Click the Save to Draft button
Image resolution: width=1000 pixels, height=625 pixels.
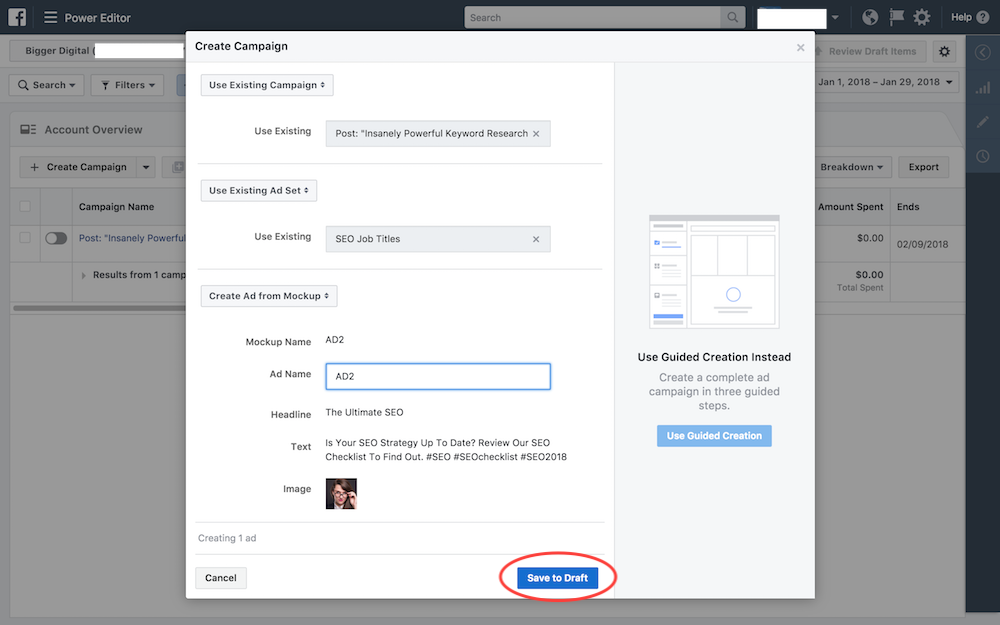coord(557,578)
